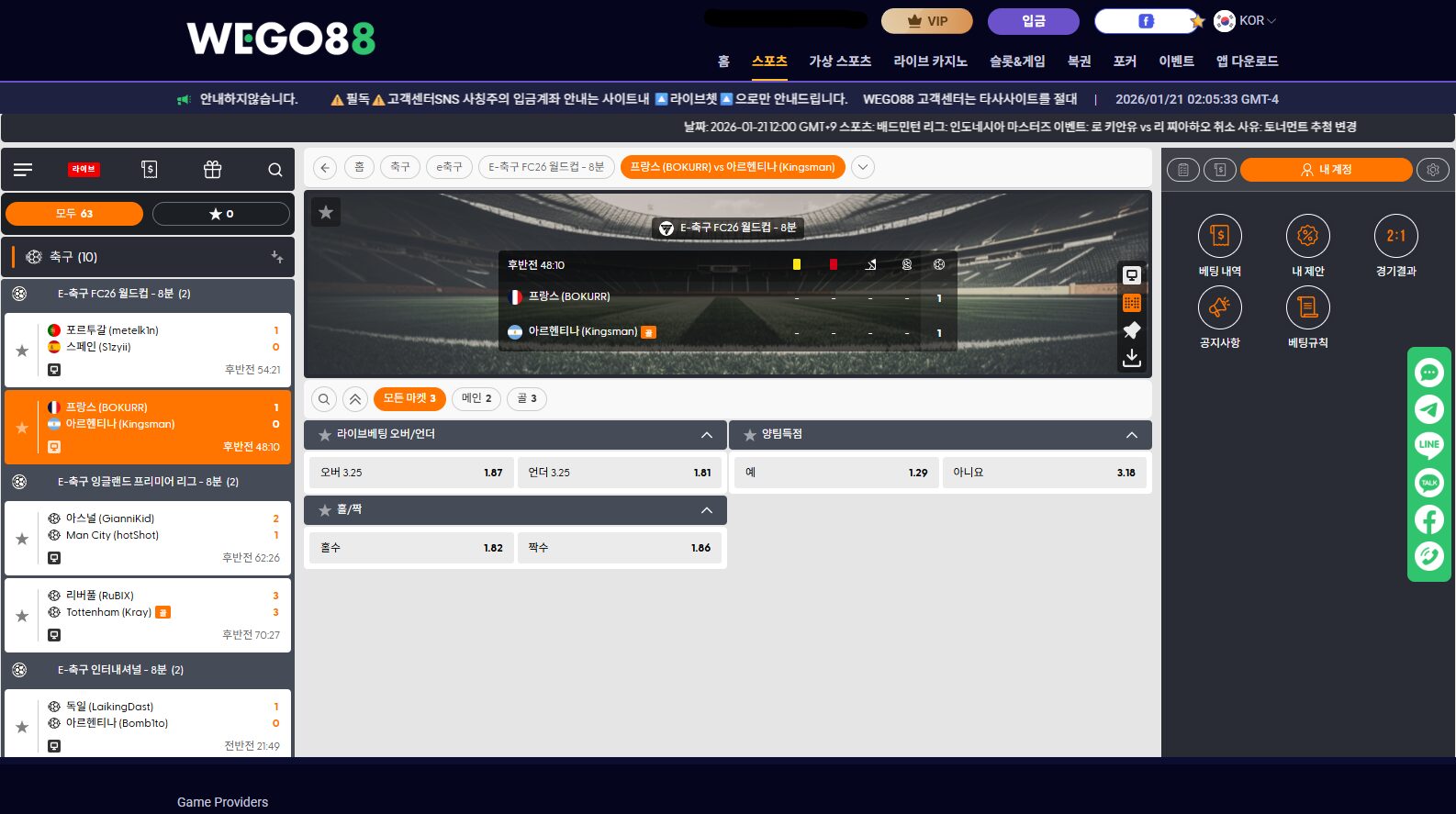
Task: Click the Facebook login field in header
Action: click(1147, 21)
